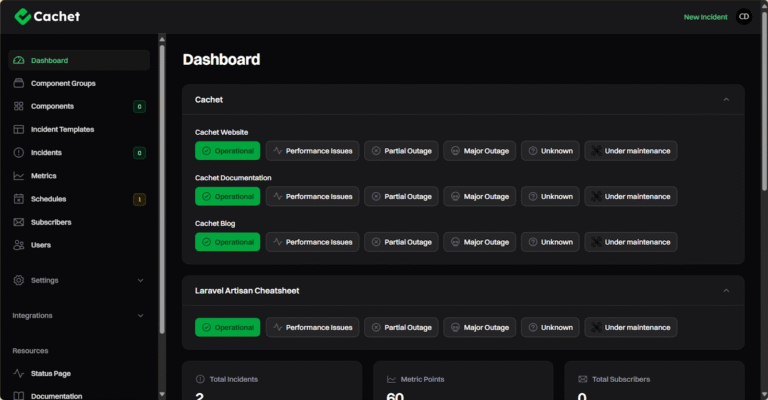The image size is (768, 400).
Task: Click the Metrics chart icon in sidebar
Action: click(x=19, y=176)
